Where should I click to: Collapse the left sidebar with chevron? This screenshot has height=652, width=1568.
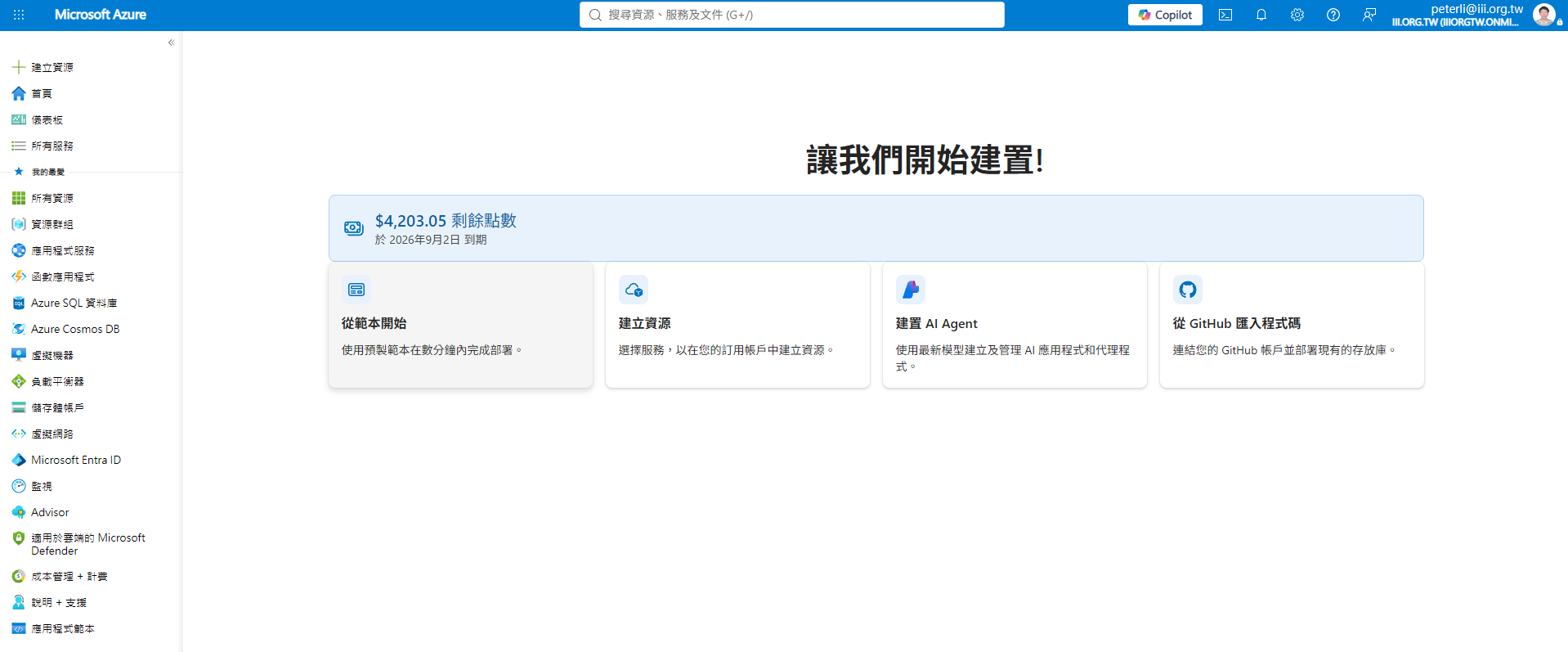click(171, 43)
